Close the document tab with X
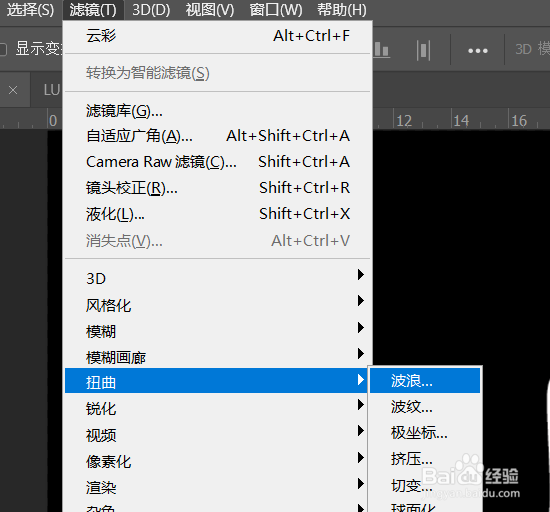This screenshot has height=512, width=550. click(x=13, y=90)
